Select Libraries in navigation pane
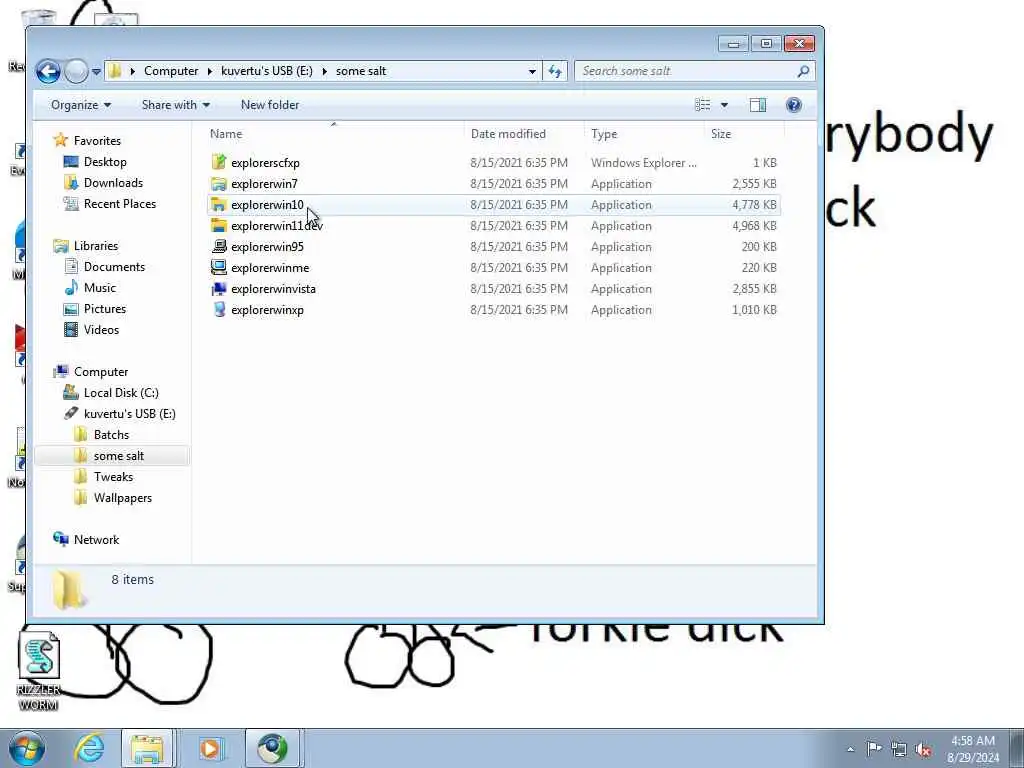1024x768 pixels. (95, 246)
